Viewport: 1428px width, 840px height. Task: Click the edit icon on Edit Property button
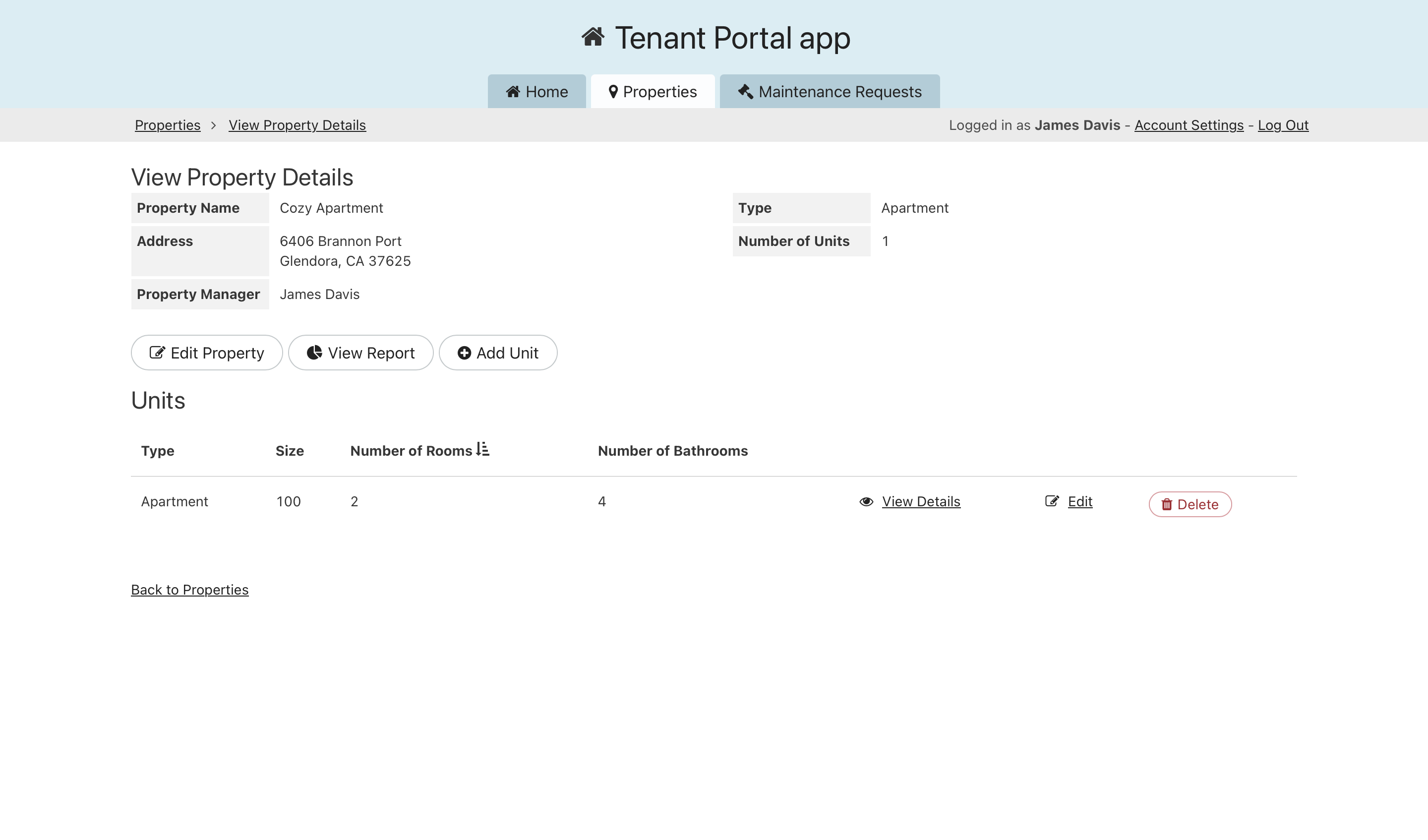click(157, 353)
